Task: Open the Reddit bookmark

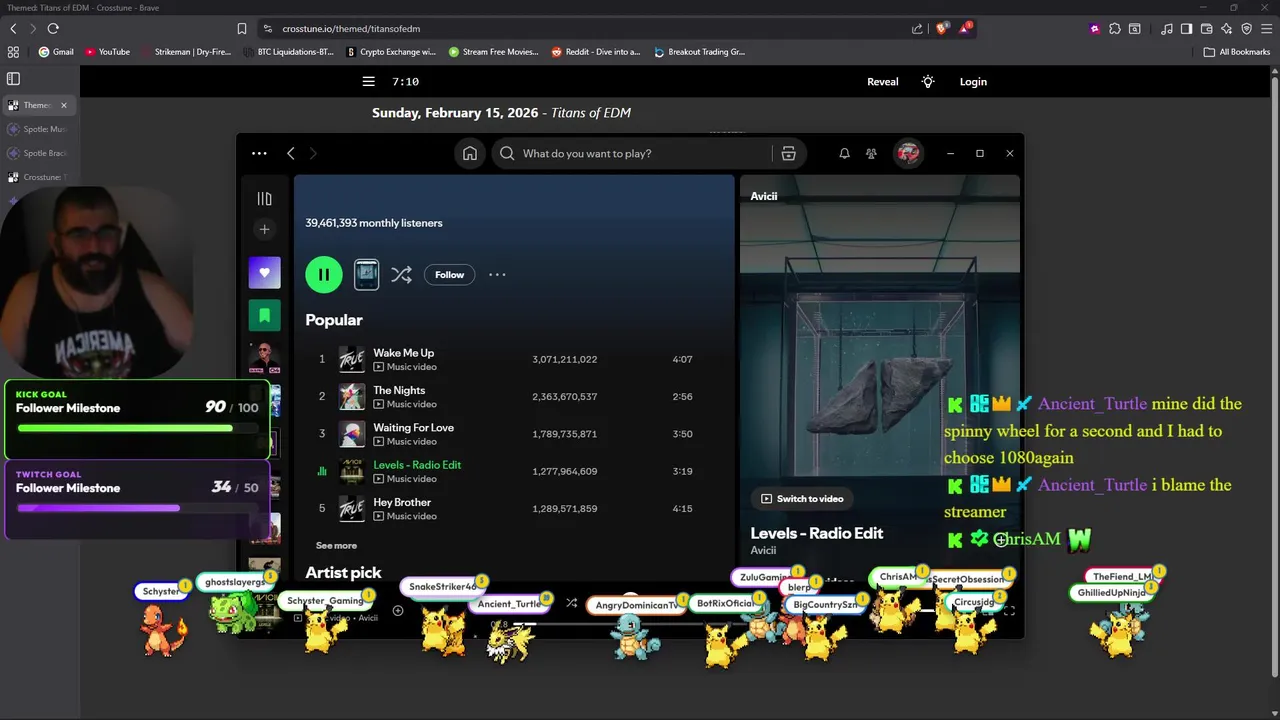Action: point(596,52)
